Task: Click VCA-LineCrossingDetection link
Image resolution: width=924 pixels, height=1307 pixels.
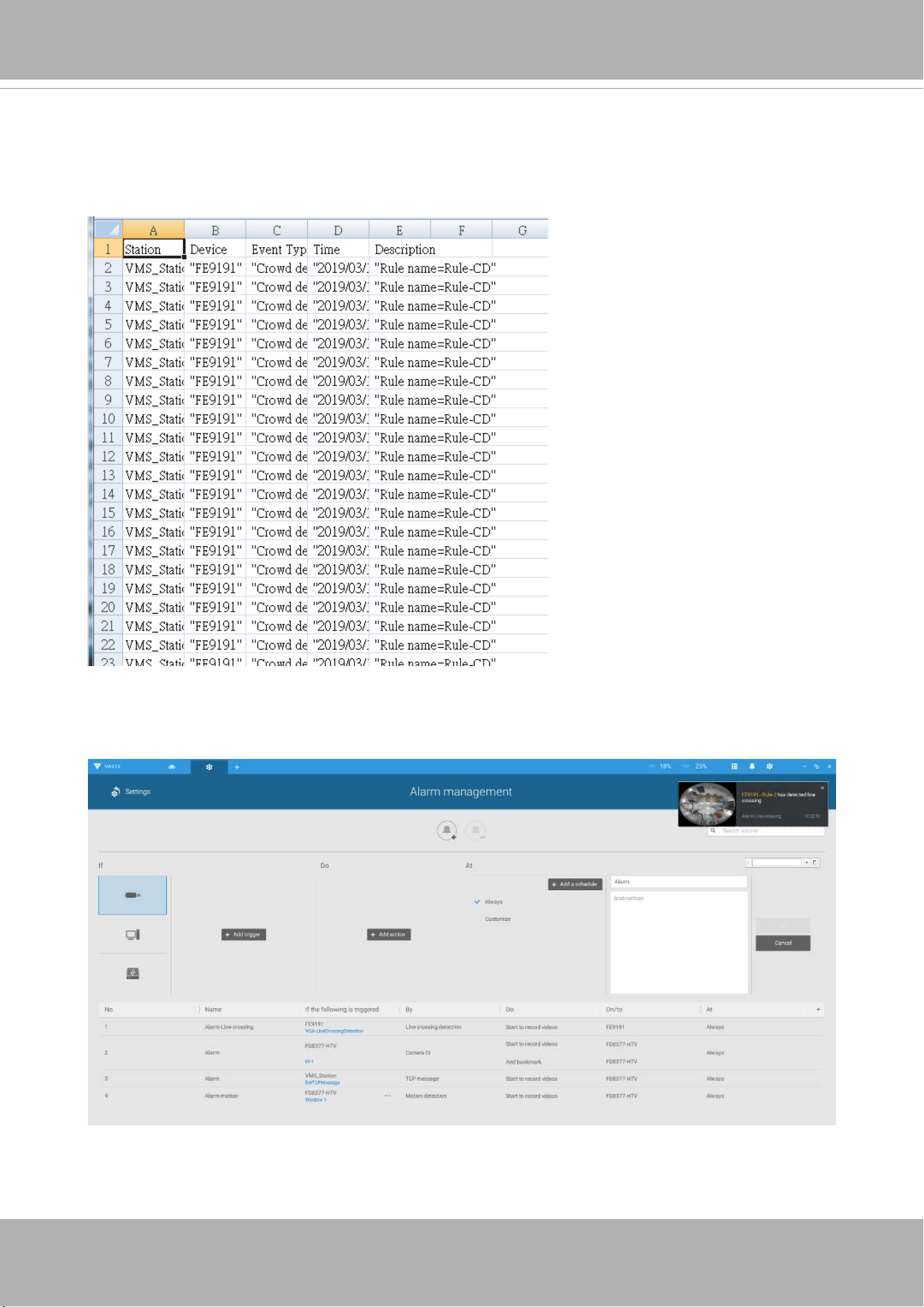Action: pyautogui.click(x=334, y=1031)
